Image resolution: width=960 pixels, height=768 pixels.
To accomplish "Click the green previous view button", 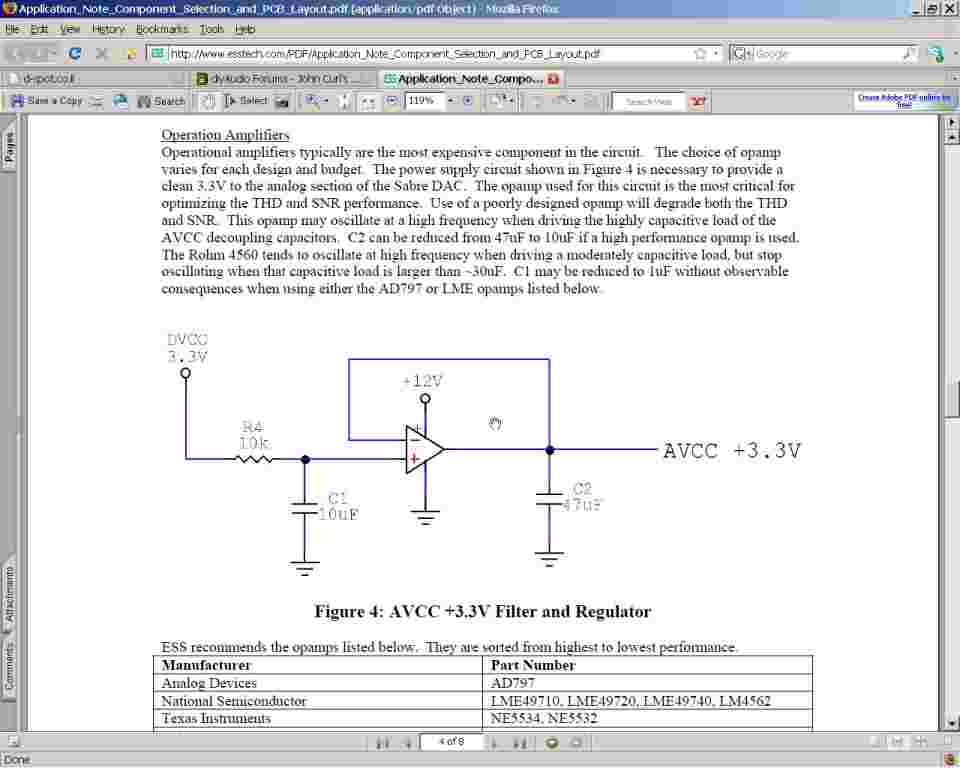I will tap(552, 743).
